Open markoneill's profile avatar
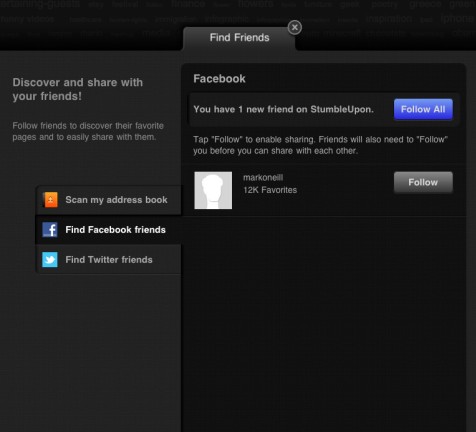 click(213, 190)
